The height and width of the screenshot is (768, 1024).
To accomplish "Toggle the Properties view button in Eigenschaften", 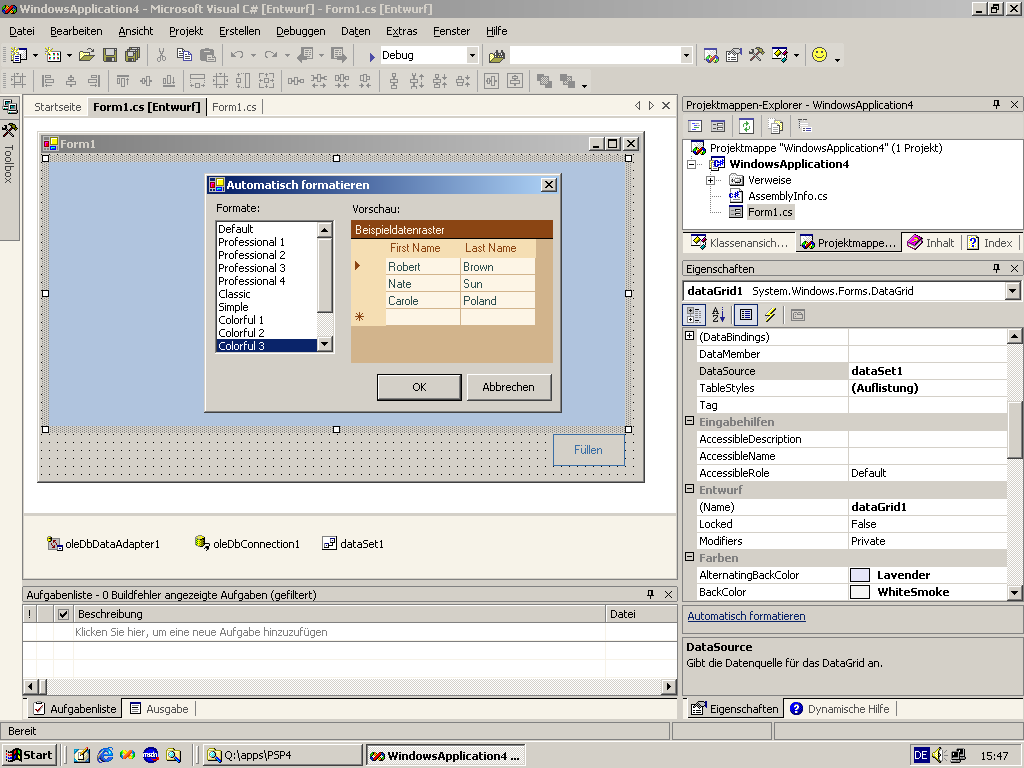I will tap(746, 315).
